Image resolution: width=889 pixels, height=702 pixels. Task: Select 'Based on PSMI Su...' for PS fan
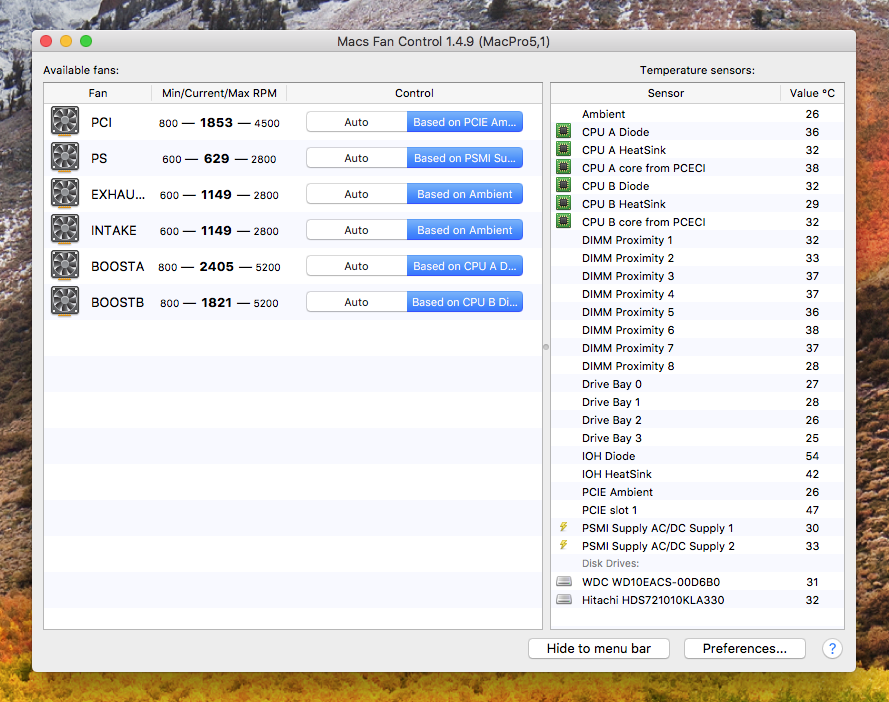click(x=465, y=158)
